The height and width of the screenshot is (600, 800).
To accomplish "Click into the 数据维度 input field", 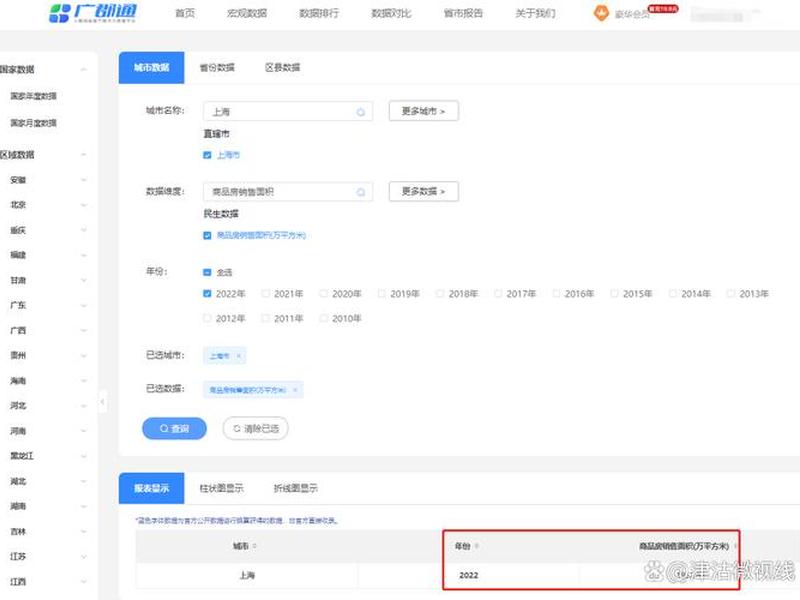I will [288, 192].
